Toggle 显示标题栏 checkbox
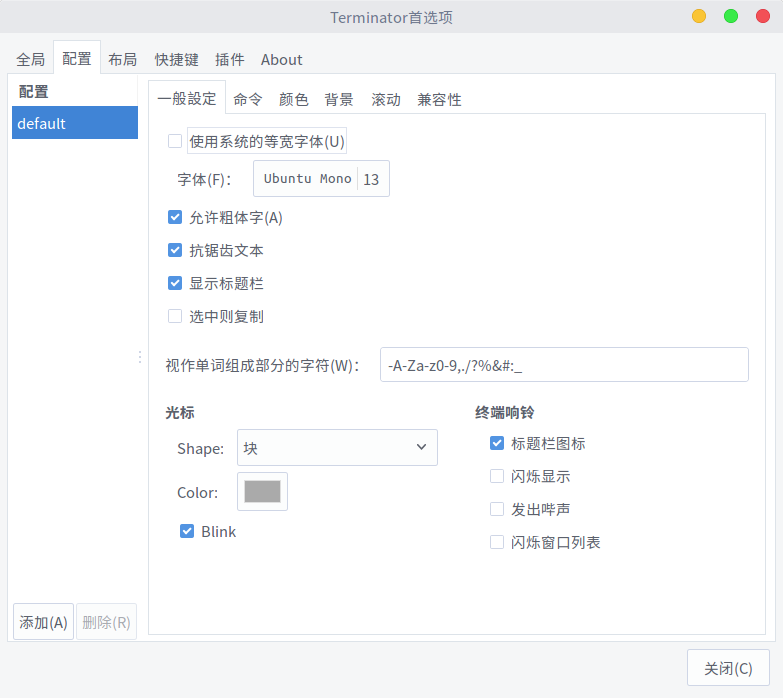The width and height of the screenshot is (783, 698). tap(175, 283)
